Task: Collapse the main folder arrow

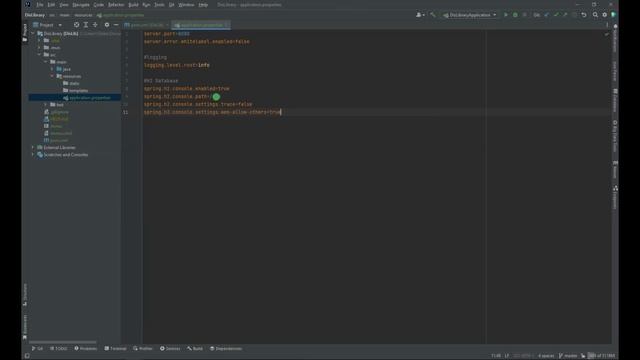Action: tap(46, 62)
